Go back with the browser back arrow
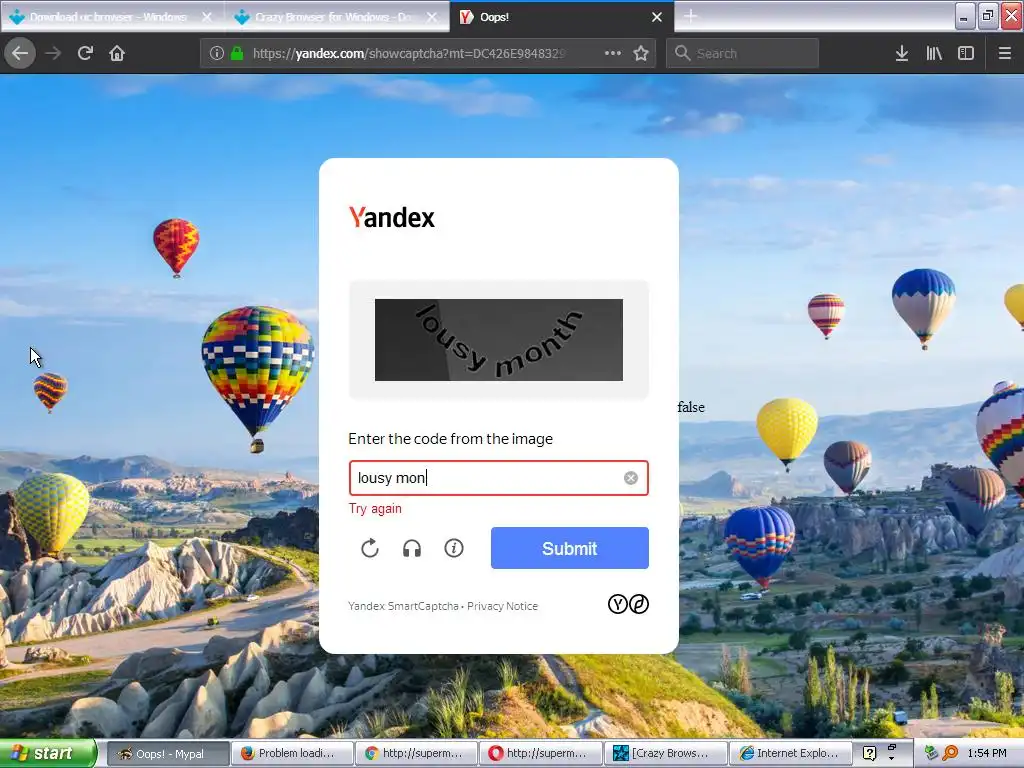The image size is (1024, 768). tap(20, 53)
